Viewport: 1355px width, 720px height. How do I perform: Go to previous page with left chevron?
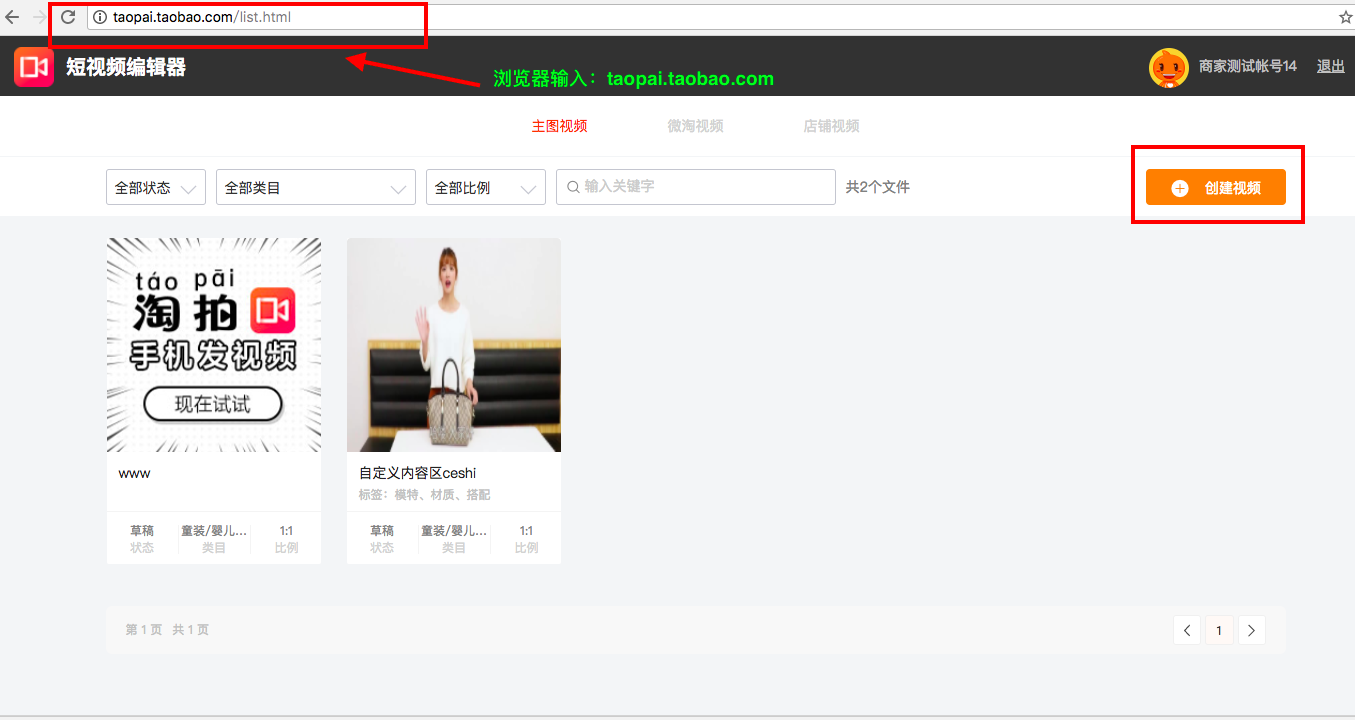(x=1187, y=630)
